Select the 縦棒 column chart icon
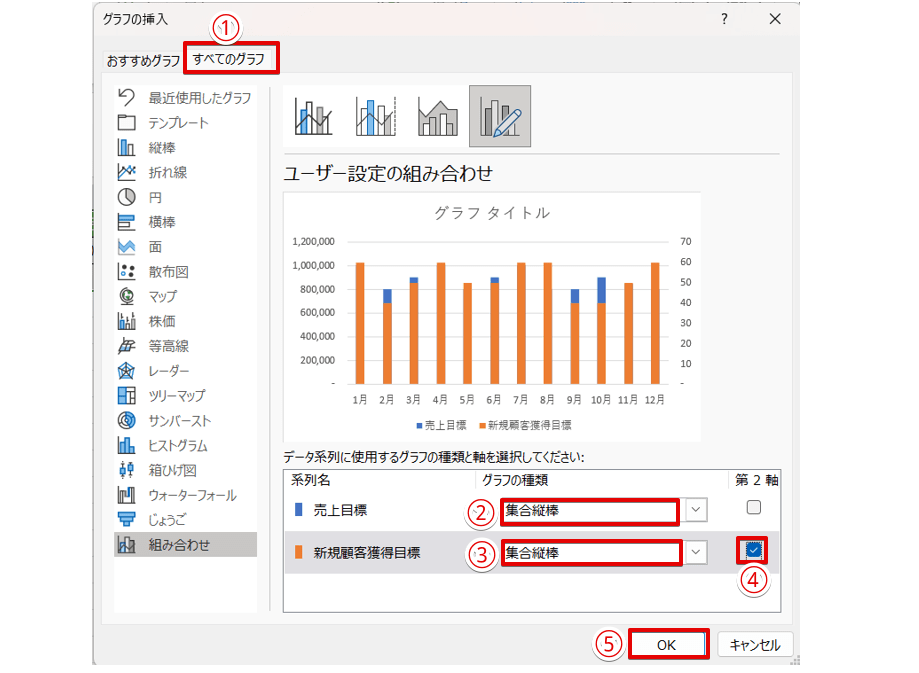Screen dimensions: 919x673 point(127,148)
